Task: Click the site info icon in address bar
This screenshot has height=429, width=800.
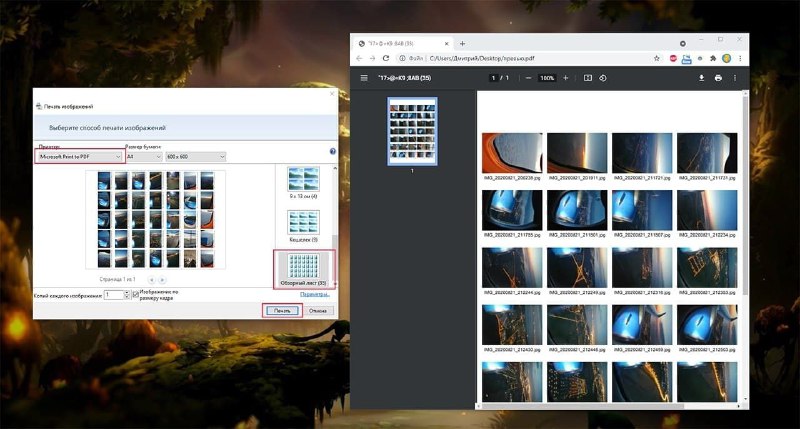Action: tap(402, 58)
